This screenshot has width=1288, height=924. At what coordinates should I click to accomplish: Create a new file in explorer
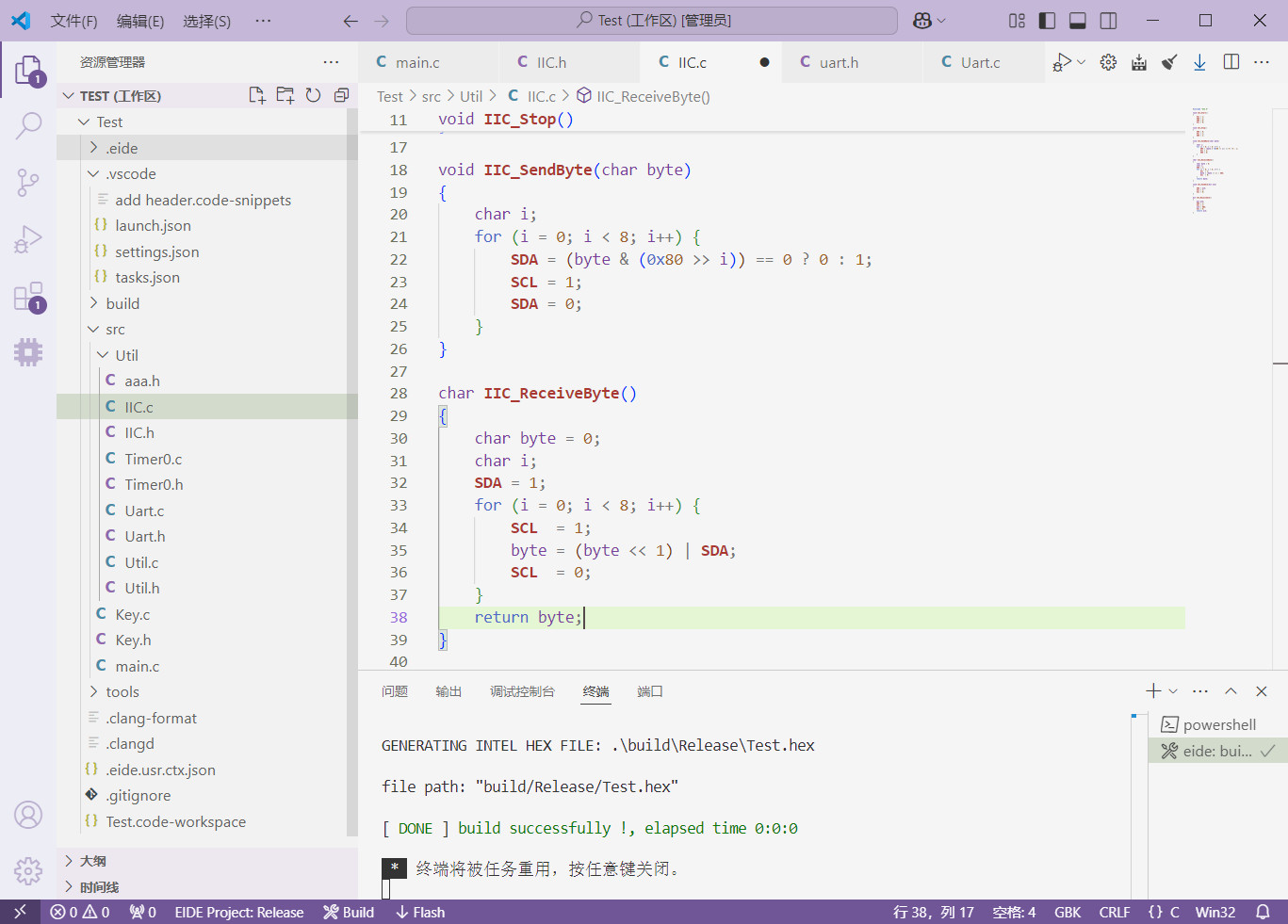(256, 95)
